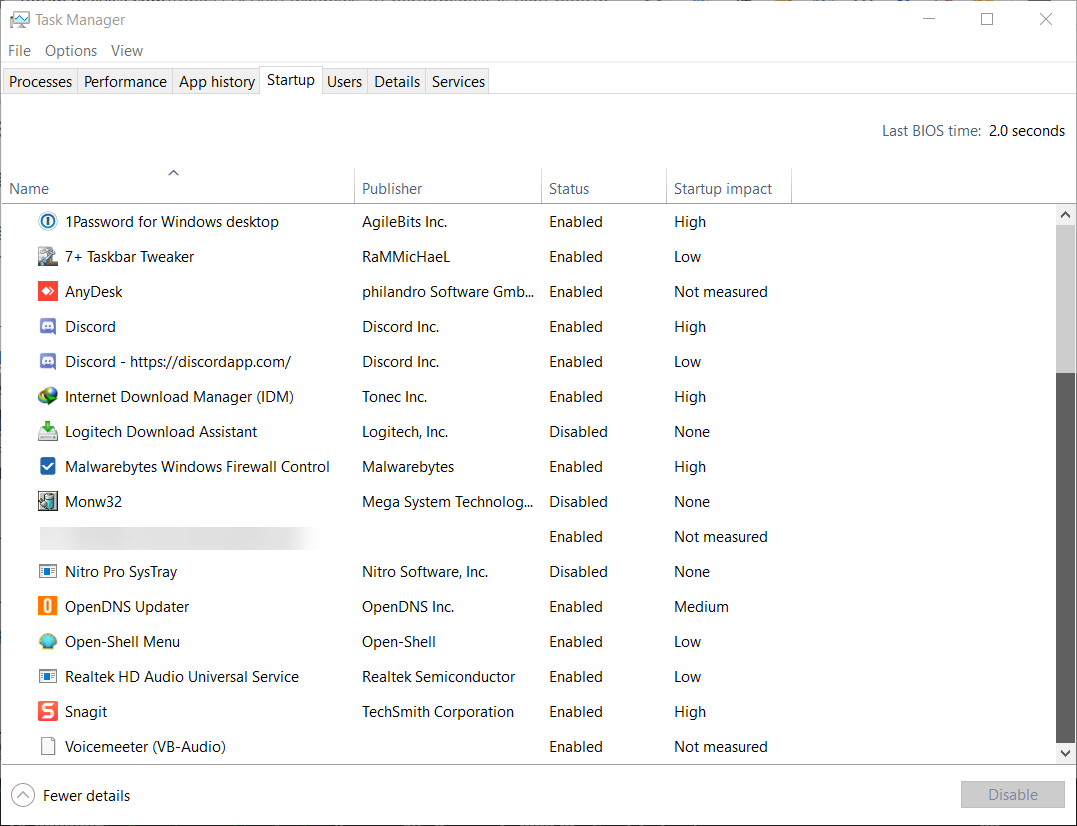
Task: Switch to the Services tab
Action: pos(458,82)
